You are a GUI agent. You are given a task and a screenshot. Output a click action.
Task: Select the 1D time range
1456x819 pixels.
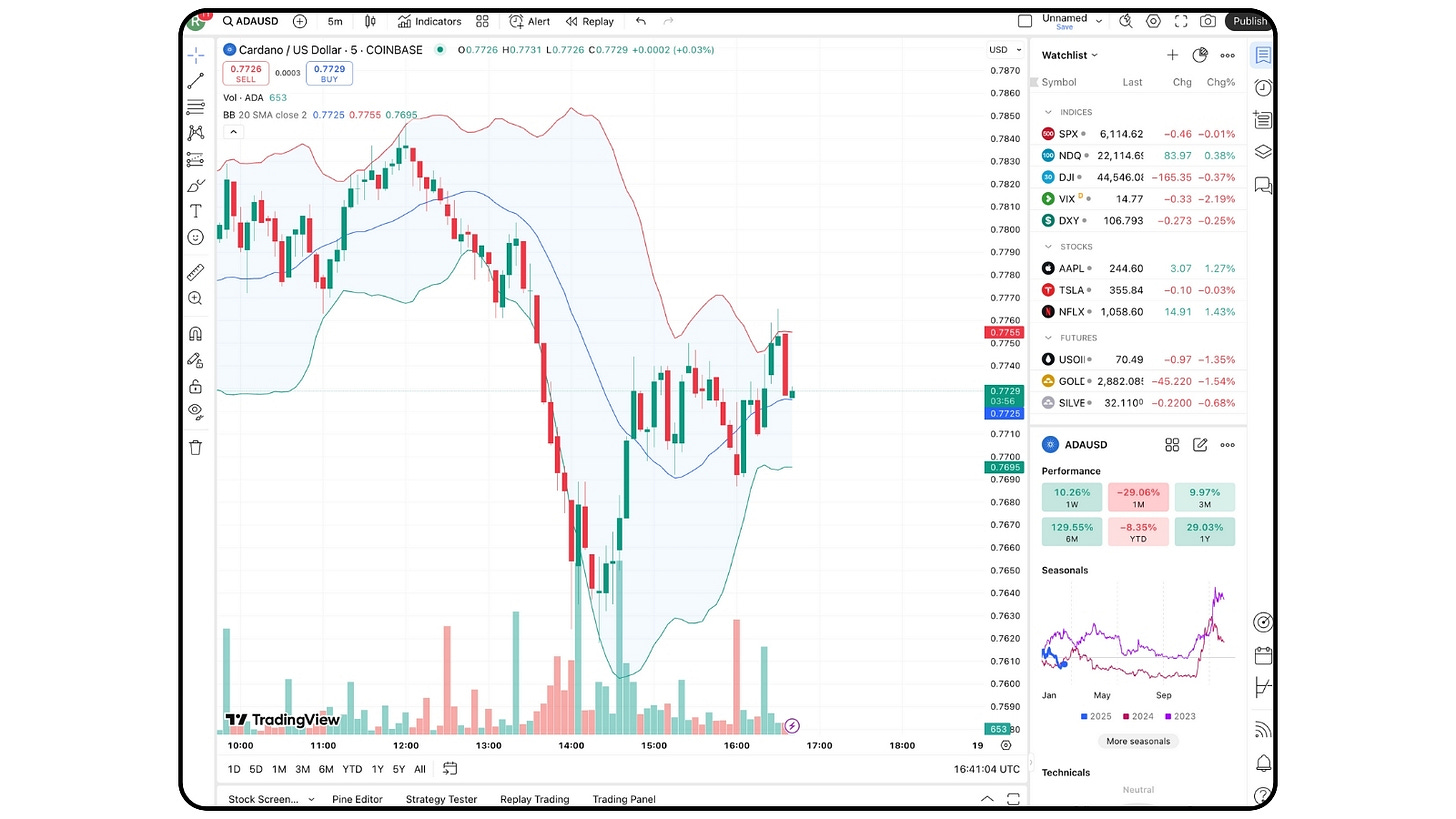tap(234, 769)
